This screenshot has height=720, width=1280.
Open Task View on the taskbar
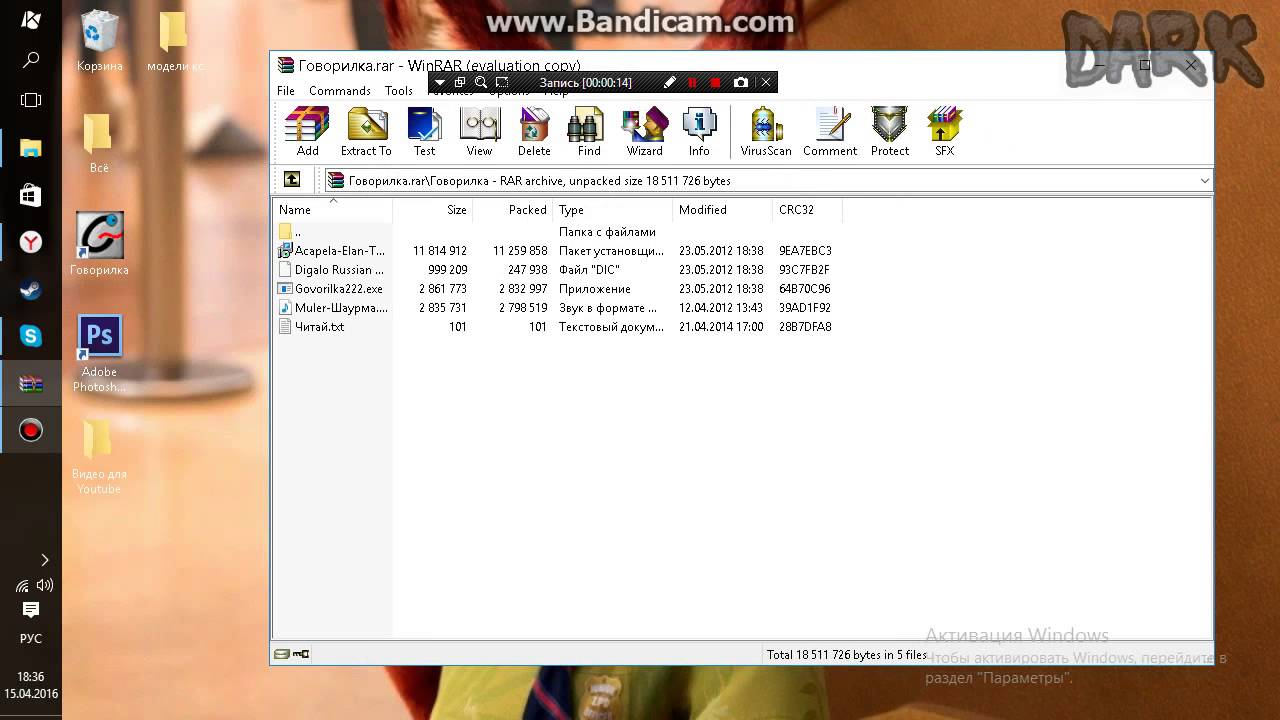pyautogui.click(x=31, y=100)
